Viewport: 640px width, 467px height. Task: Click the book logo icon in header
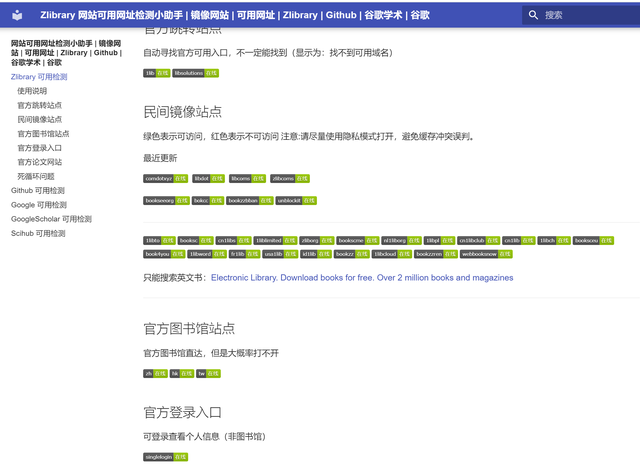tap(17, 15)
